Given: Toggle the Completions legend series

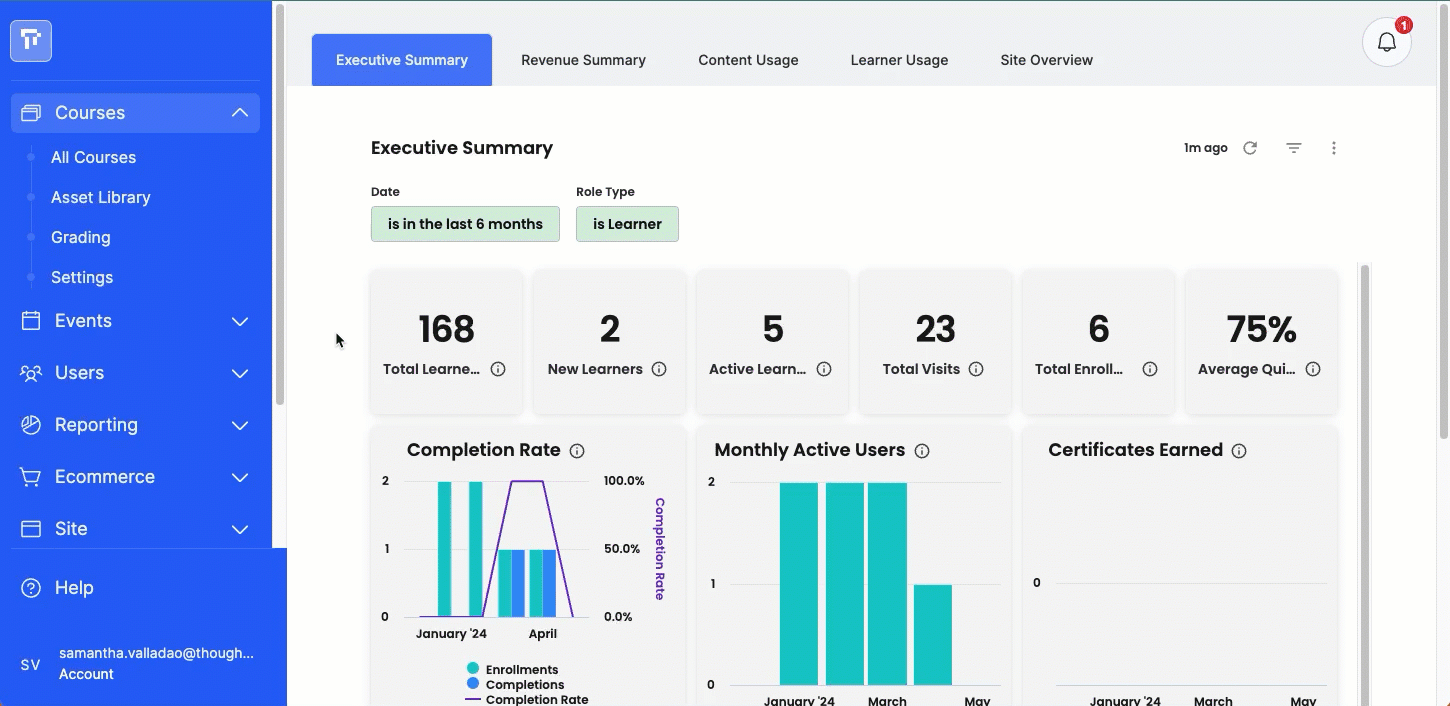Looking at the screenshot, I should coord(515,684).
